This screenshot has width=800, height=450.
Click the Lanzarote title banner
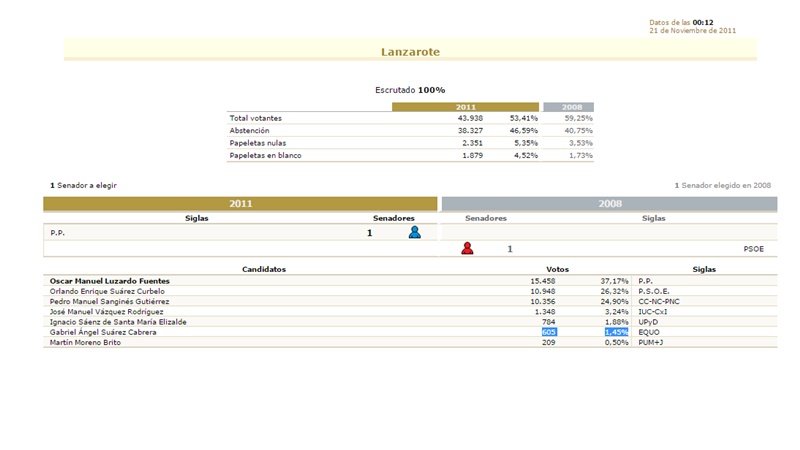pyautogui.click(x=410, y=51)
